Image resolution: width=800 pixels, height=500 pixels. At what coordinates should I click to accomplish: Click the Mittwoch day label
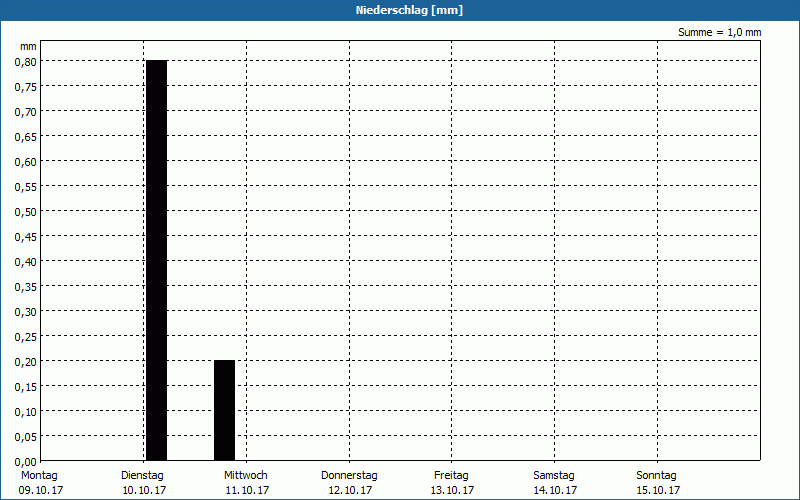point(245,476)
